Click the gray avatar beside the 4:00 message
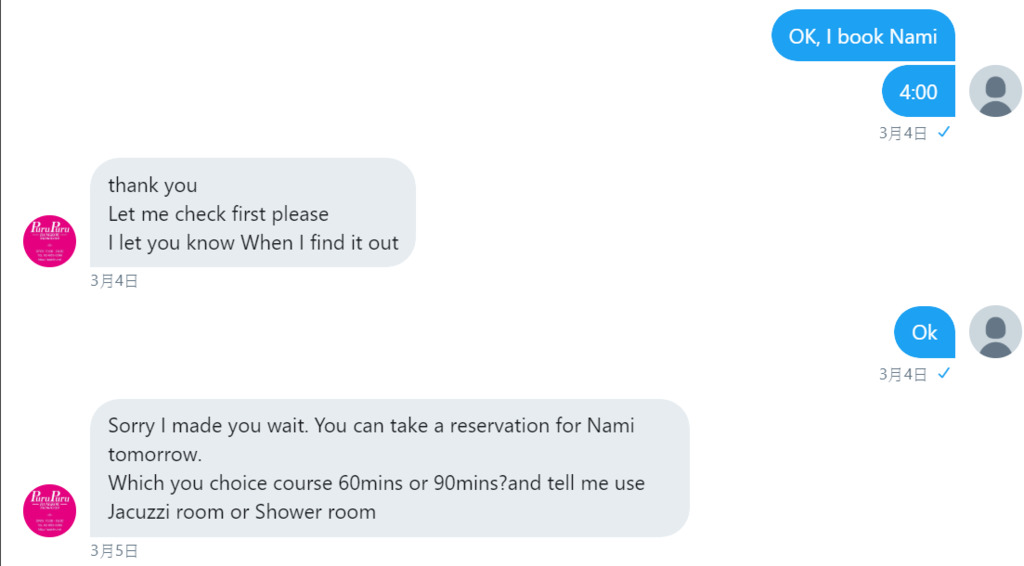This screenshot has height=566, width=1024. point(995,91)
